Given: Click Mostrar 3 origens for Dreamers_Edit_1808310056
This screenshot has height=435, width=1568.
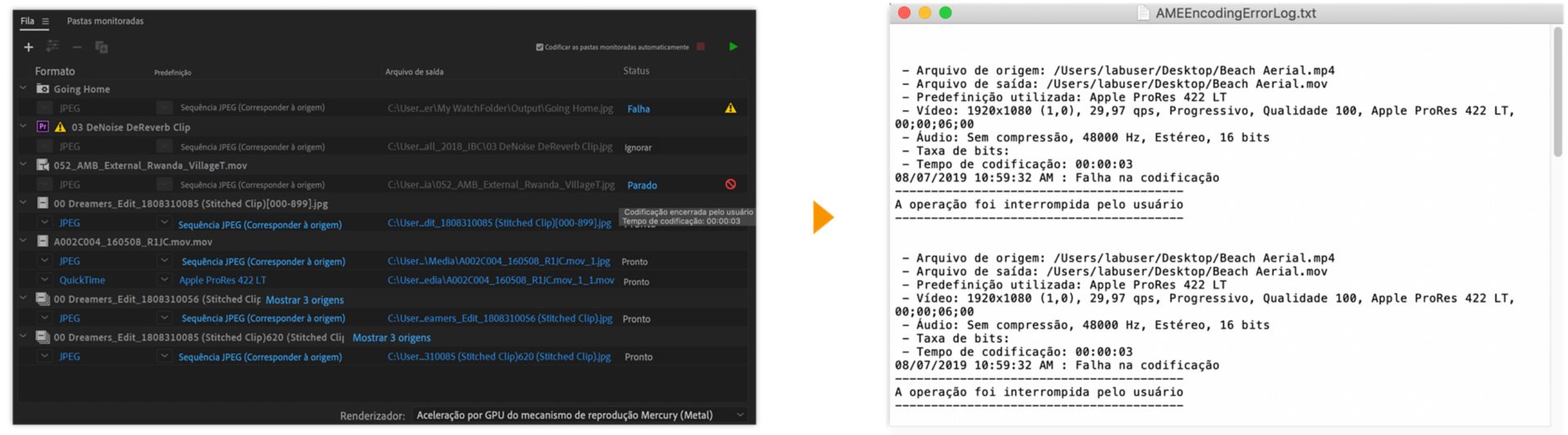Looking at the screenshot, I should [x=305, y=300].
